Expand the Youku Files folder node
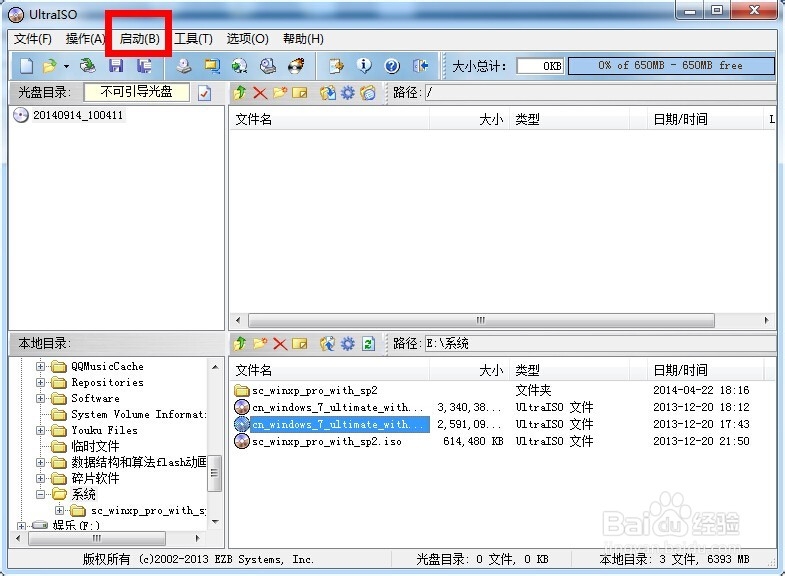 pos(40,430)
